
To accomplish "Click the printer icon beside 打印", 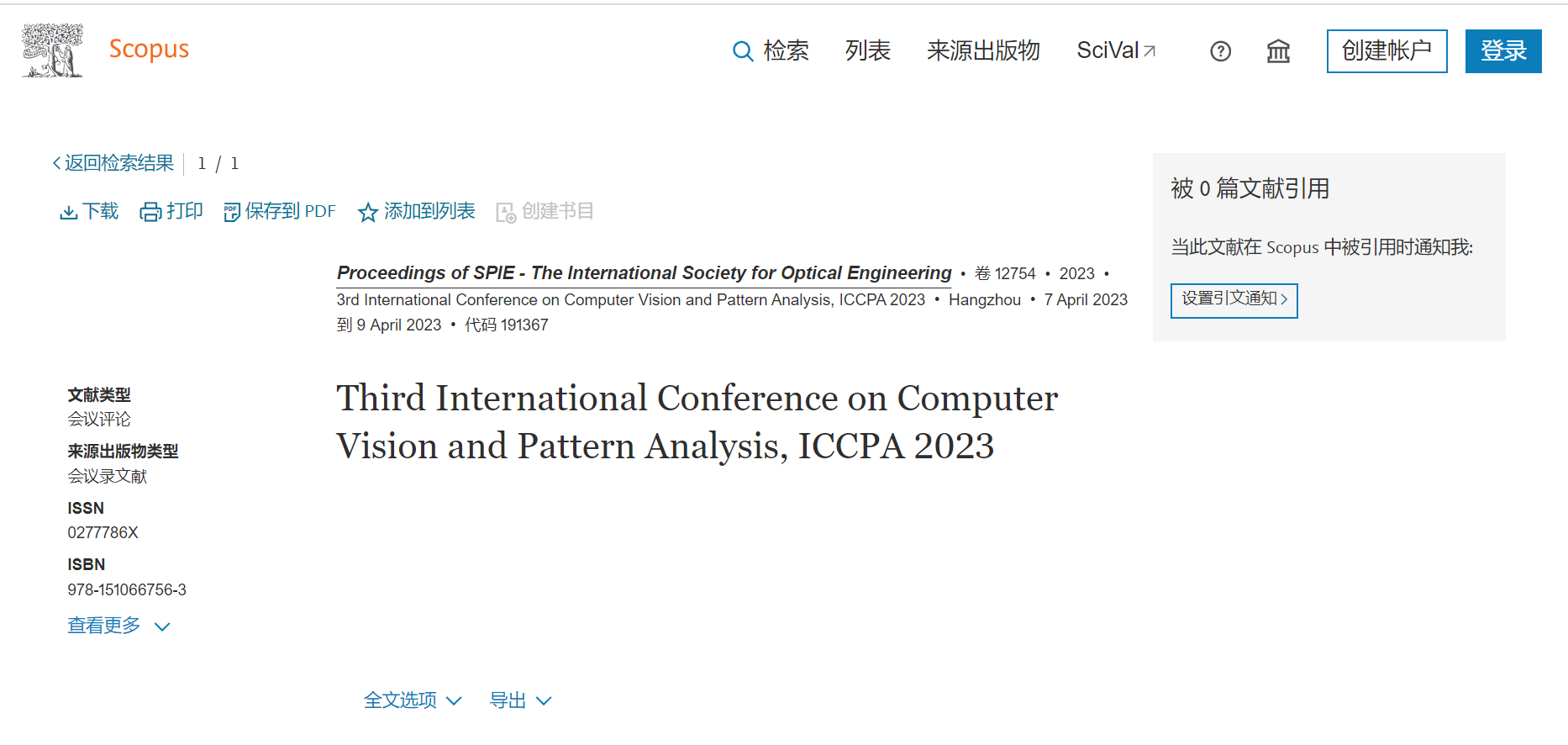I will [x=150, y=212].
